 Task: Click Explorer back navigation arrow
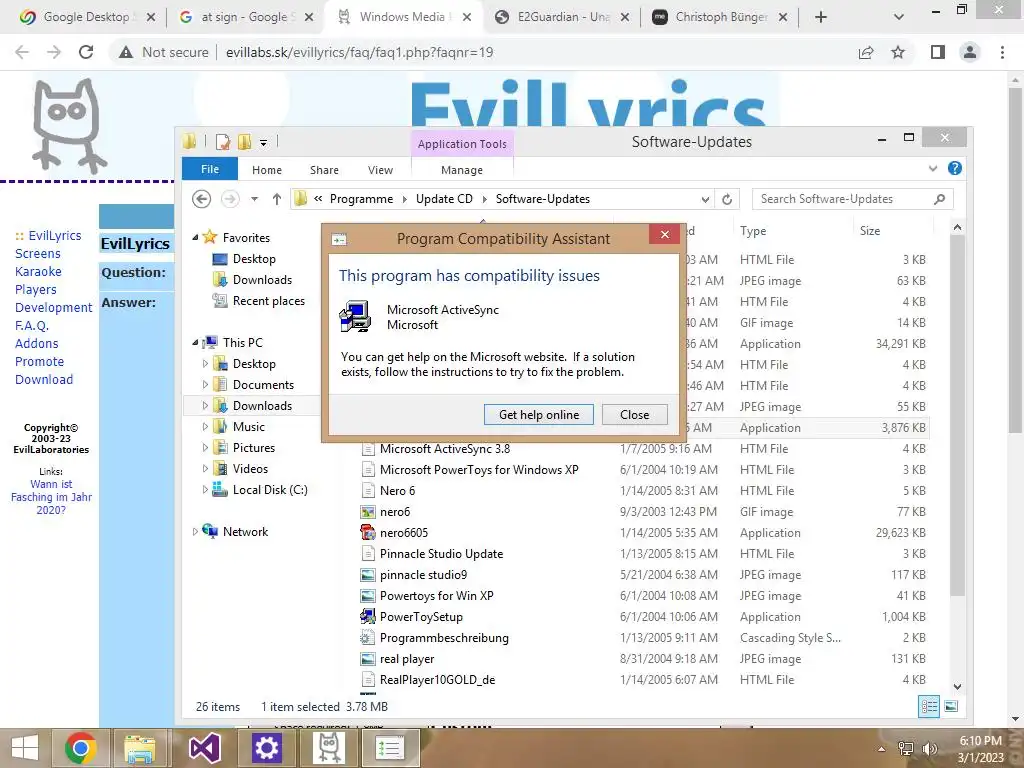point(202,199)
